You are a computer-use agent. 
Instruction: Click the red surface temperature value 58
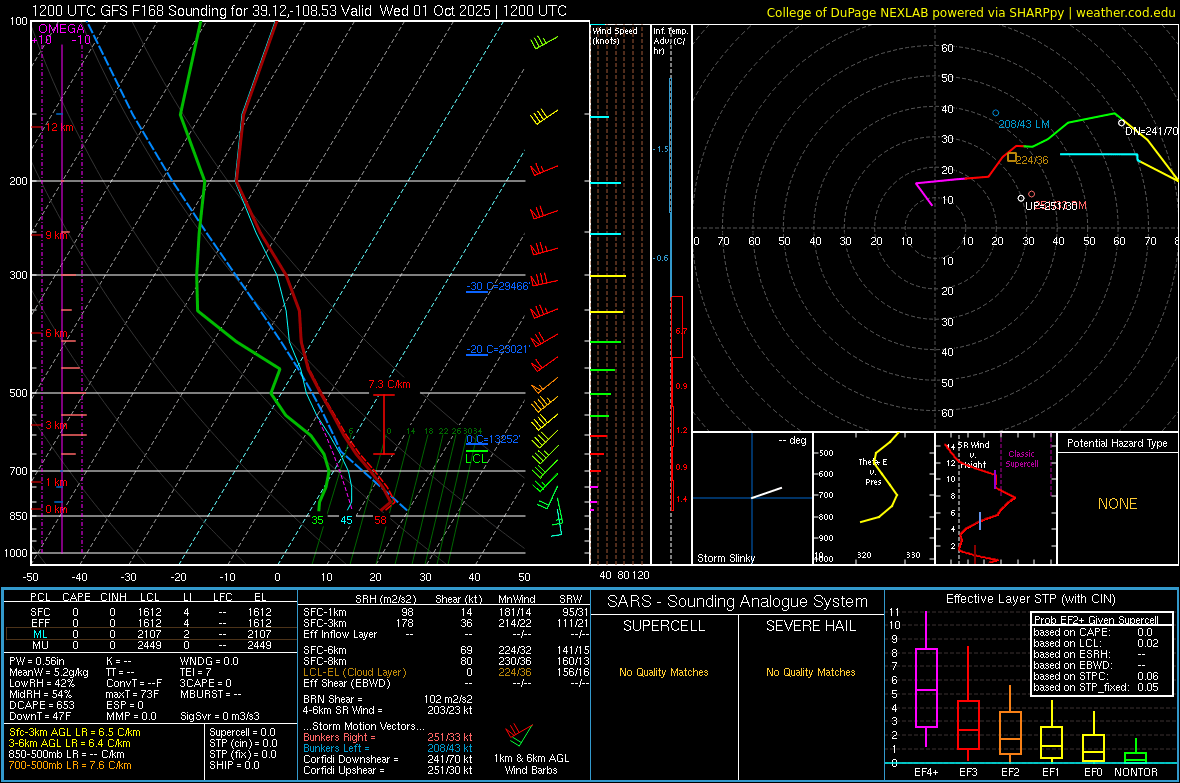pos(380,519)
